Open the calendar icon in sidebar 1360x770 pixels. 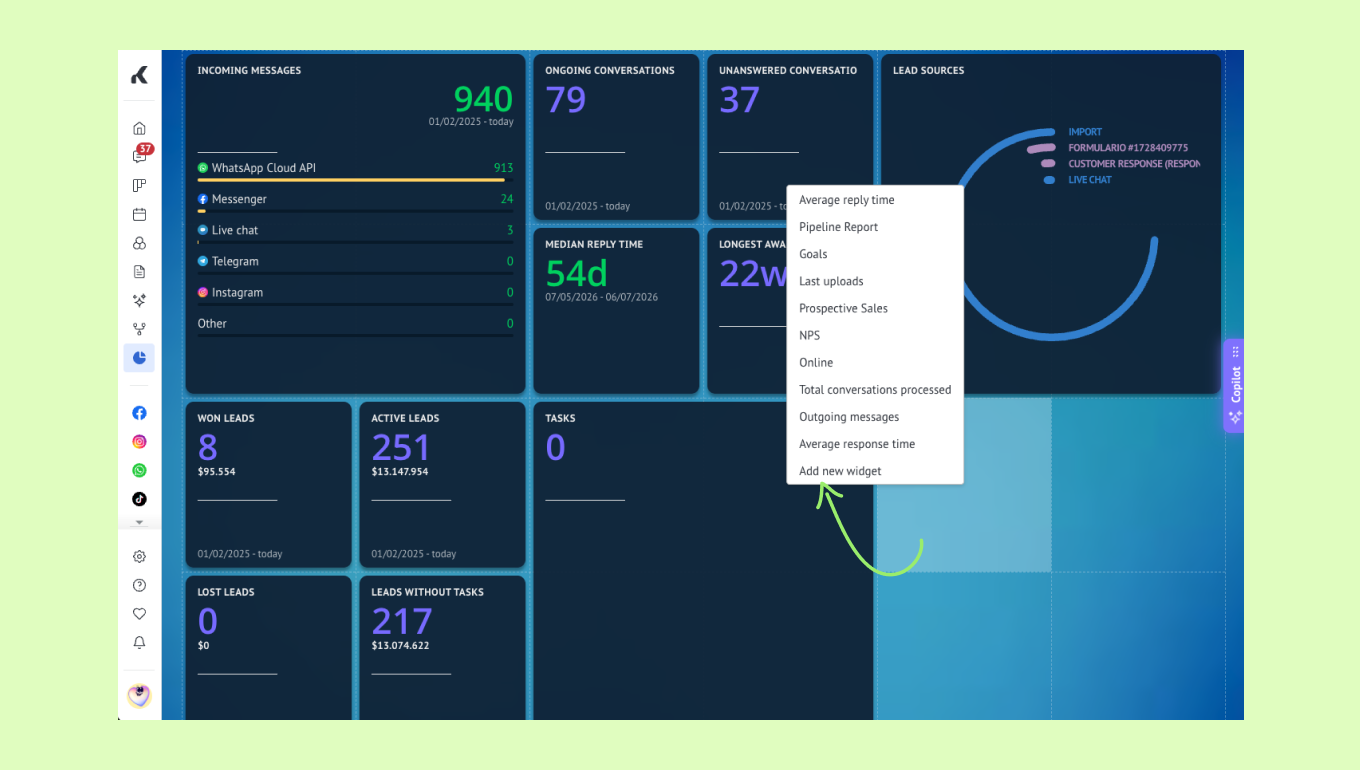coord(139,214)
